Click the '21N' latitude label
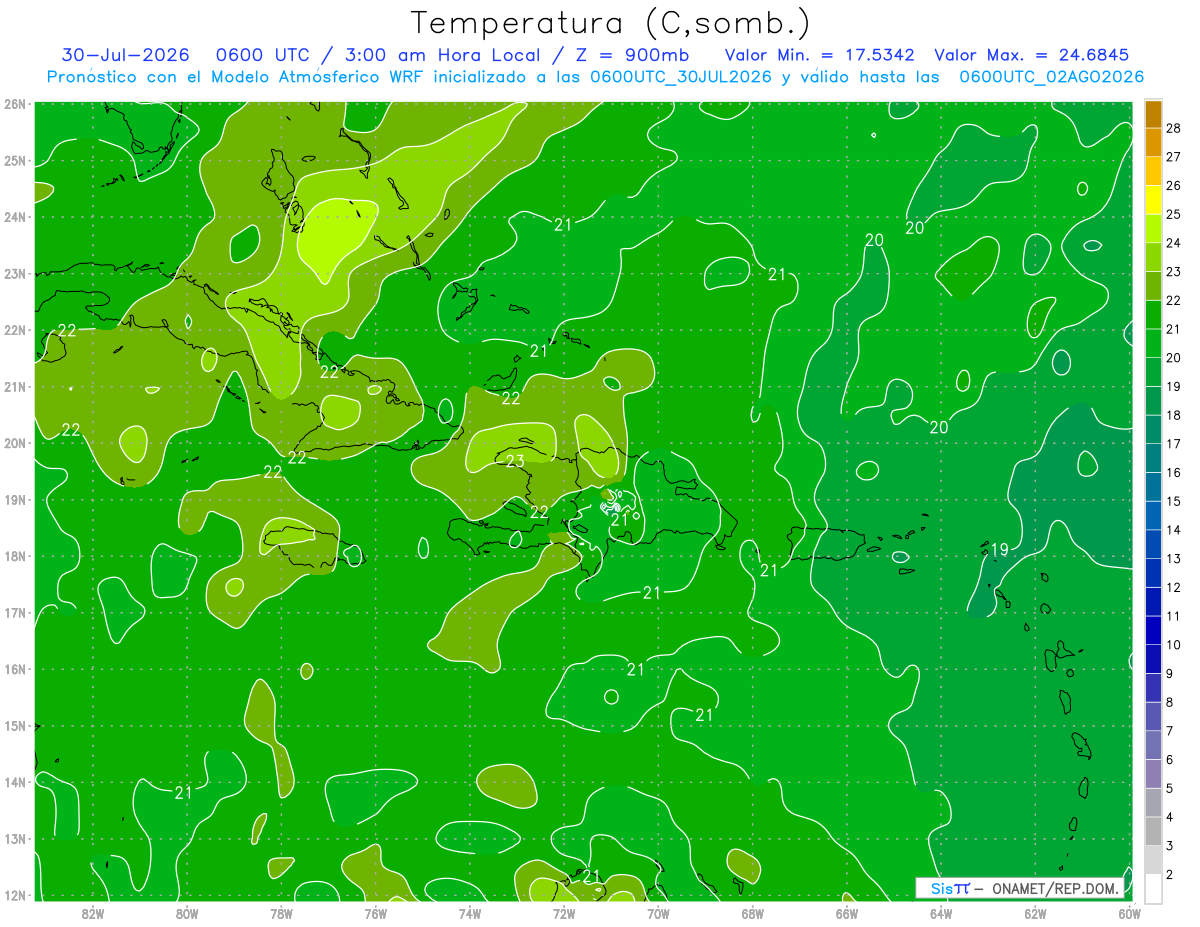 point(15,387)
